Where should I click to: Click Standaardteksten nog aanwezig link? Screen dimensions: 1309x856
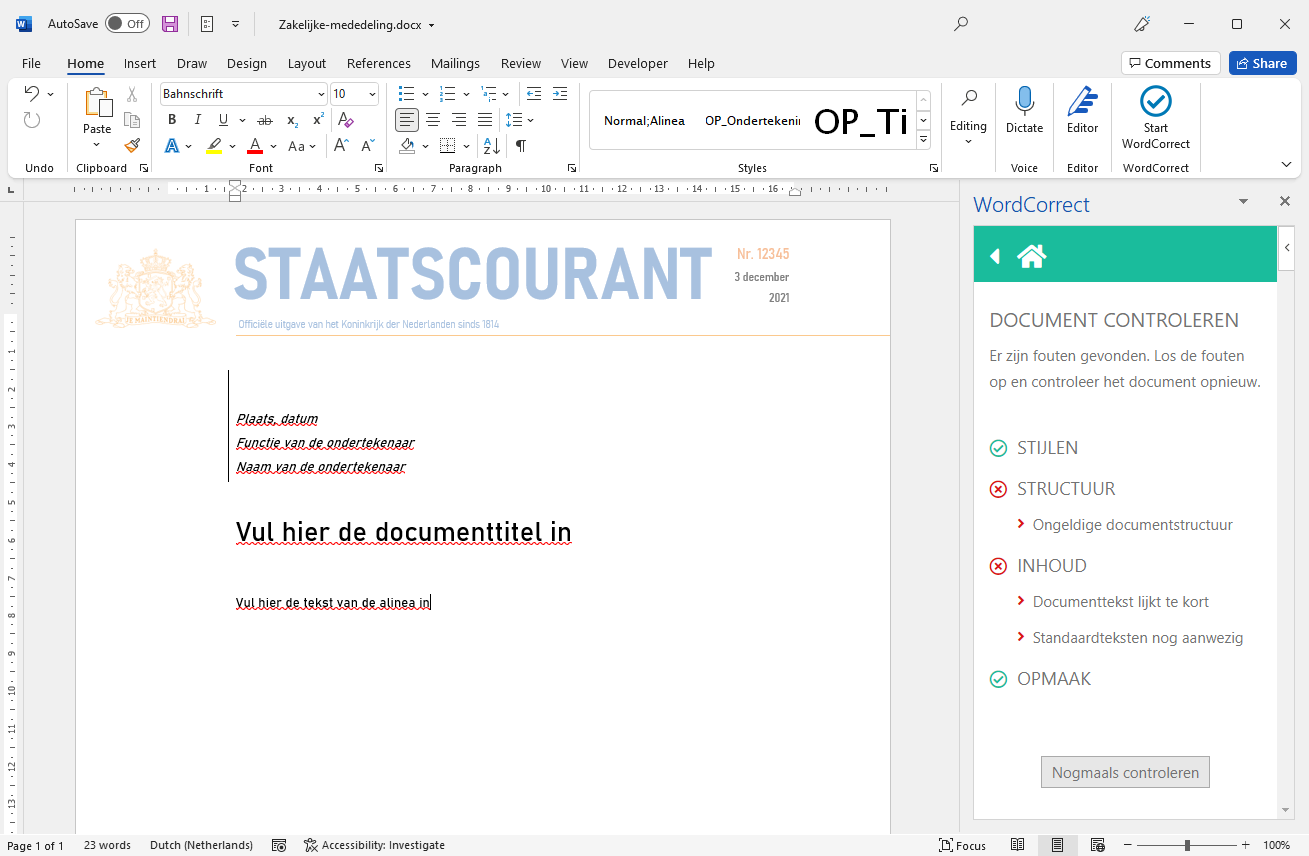1138,637
